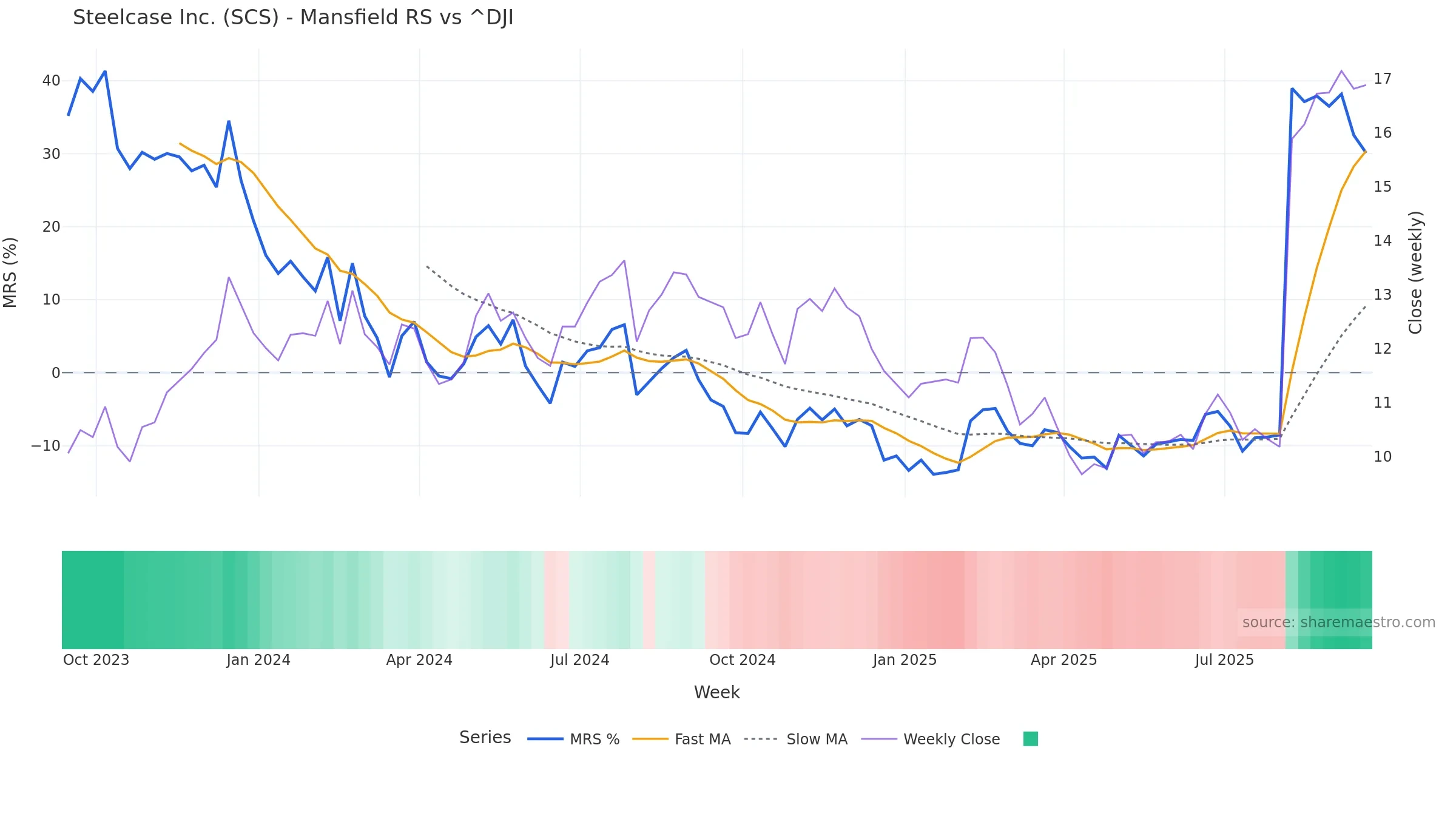
Task: Click the dark green heatmap band at Oct 2023
Action: click(93, 600)
